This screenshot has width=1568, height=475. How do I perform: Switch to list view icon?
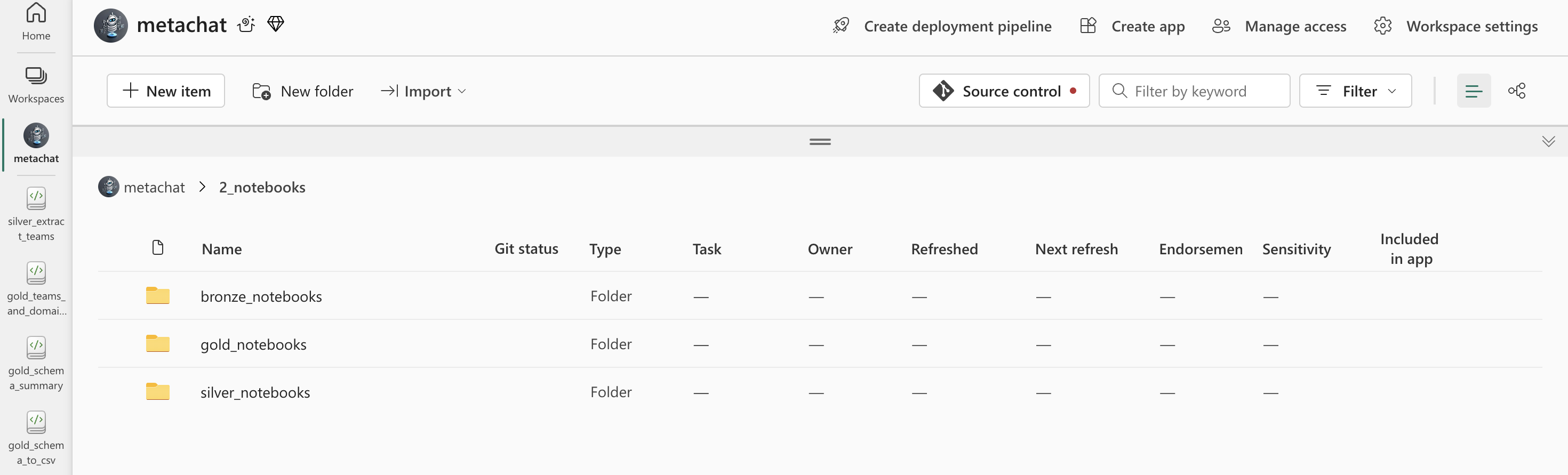pos(1473,91)
